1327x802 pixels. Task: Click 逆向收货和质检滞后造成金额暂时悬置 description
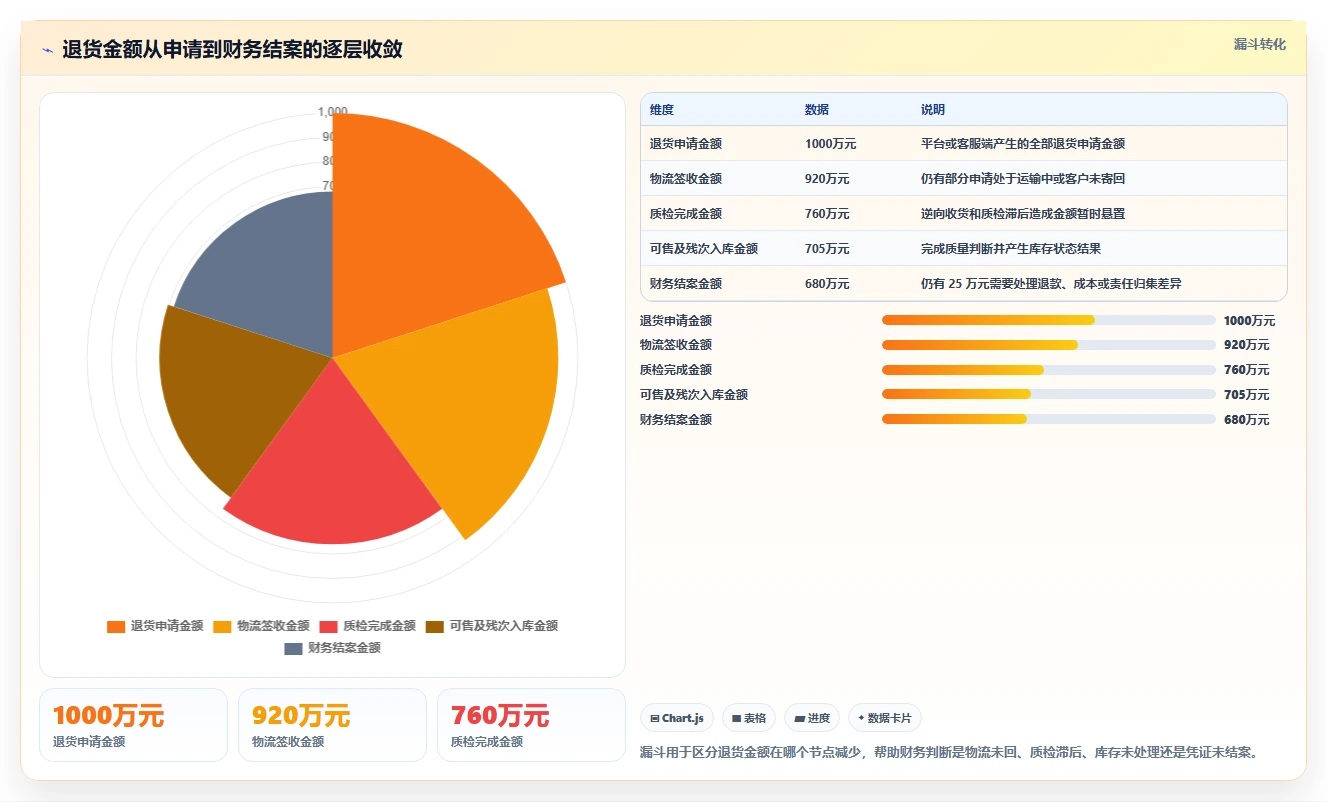click(x=1023, y=214)
